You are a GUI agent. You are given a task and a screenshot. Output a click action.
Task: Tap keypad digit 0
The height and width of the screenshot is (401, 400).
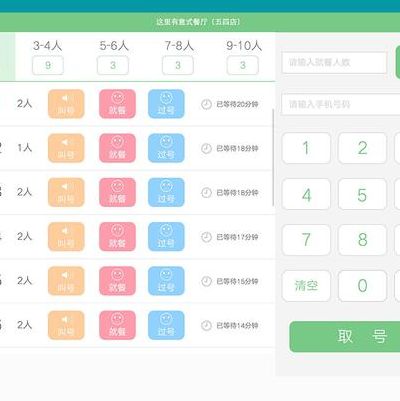click(x=362, y=286)
